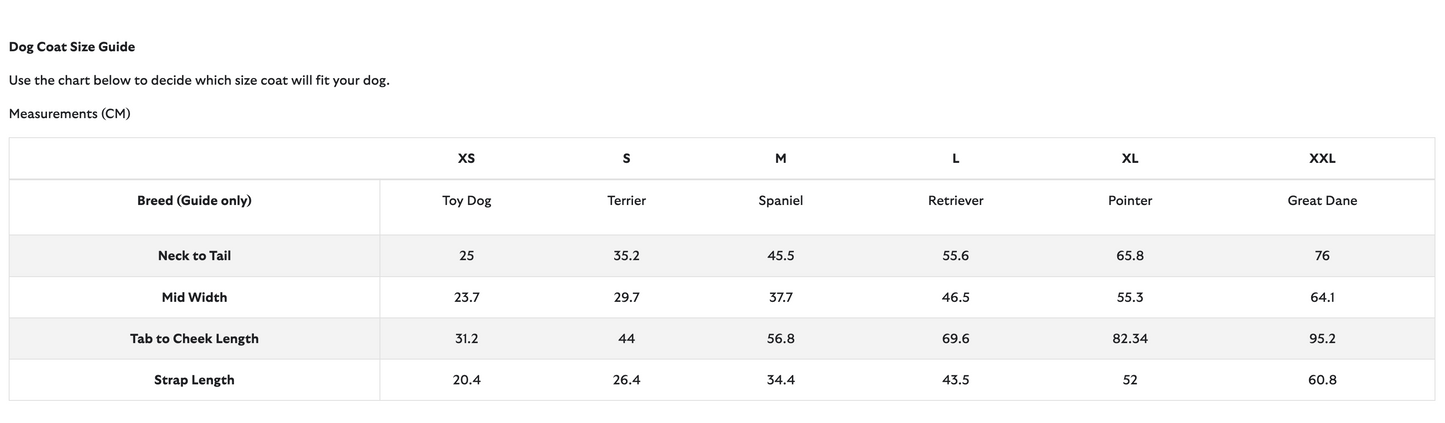The image size is (1445, 423).
Task: Select the Tab to Cheek Length label
Action: 194,339
